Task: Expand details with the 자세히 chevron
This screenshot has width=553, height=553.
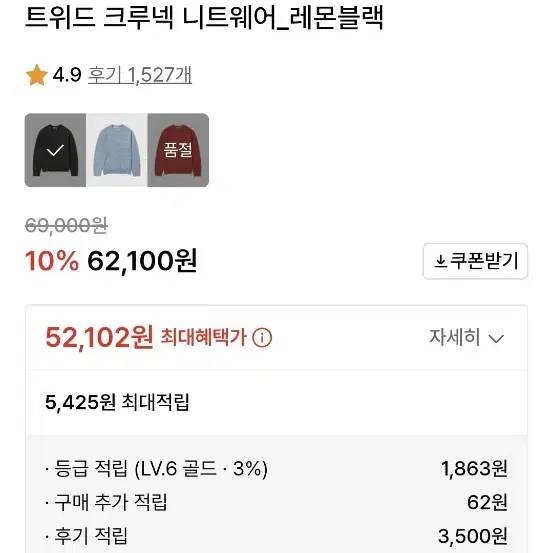Action: [496, 339]
